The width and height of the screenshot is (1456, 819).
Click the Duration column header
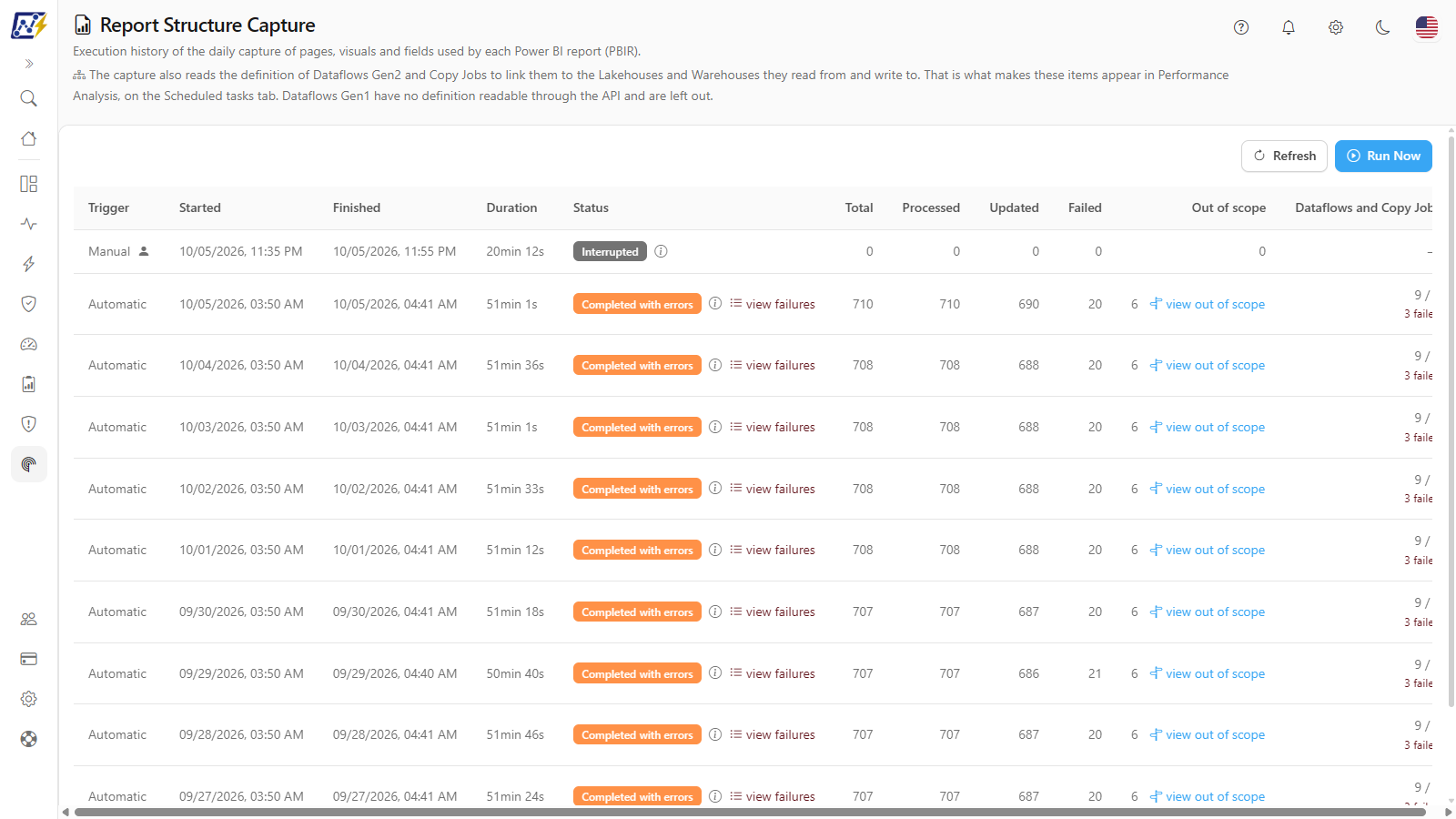click(511, 207)
